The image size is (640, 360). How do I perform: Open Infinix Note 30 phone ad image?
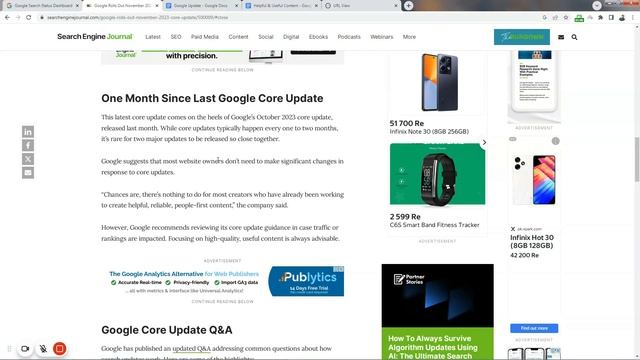(x=439, y=82)
